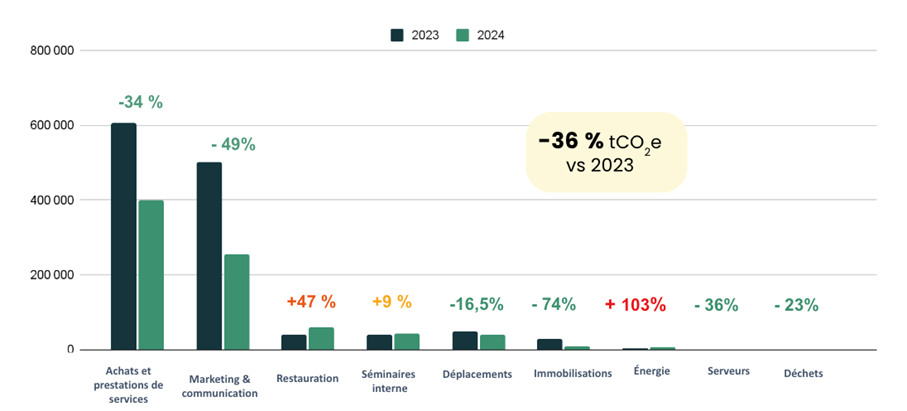Click the red +103% Énergie label
907x411 pixels.
click(x=635, y=305)
